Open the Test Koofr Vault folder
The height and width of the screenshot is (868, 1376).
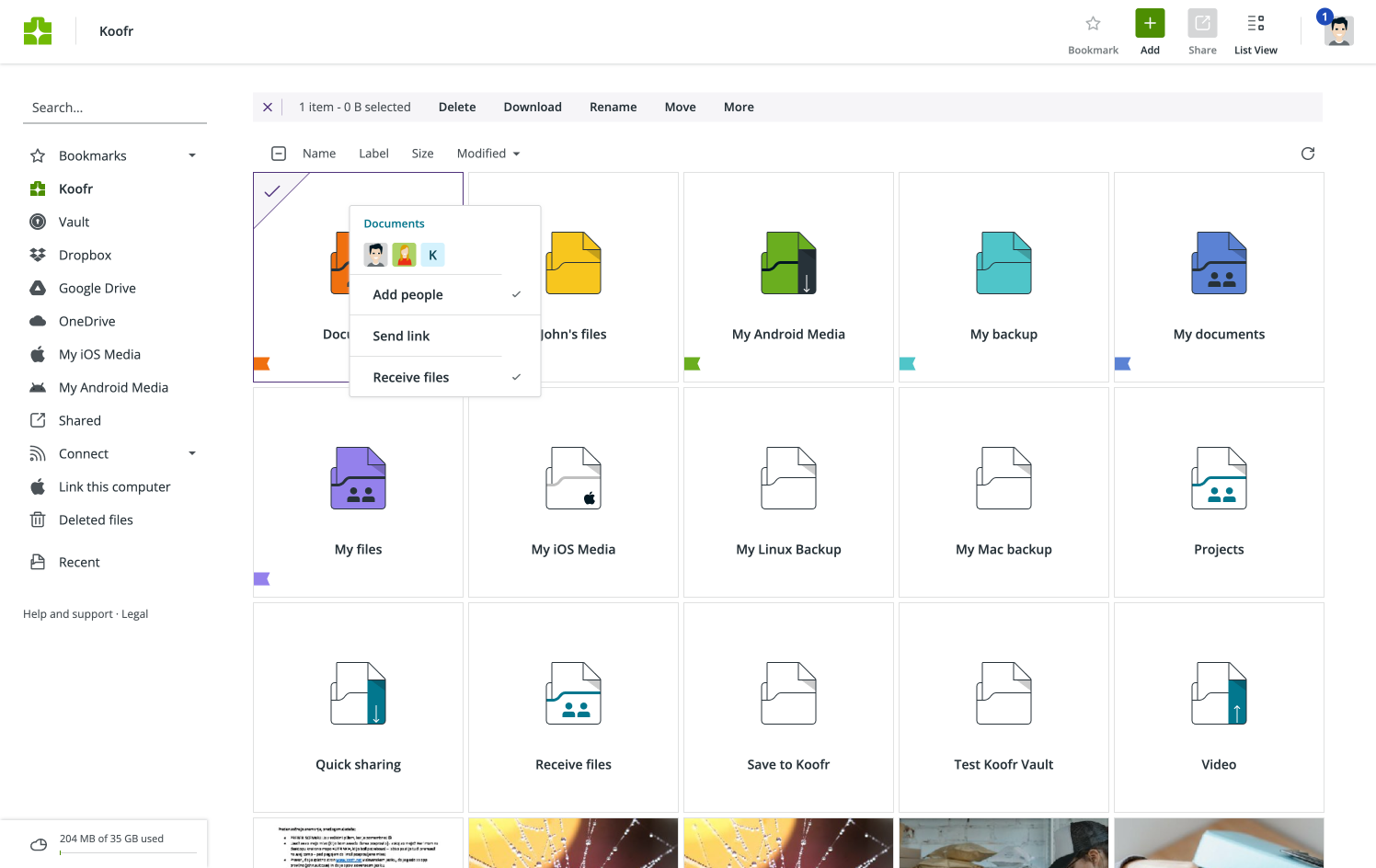(x=1003, y=707)
